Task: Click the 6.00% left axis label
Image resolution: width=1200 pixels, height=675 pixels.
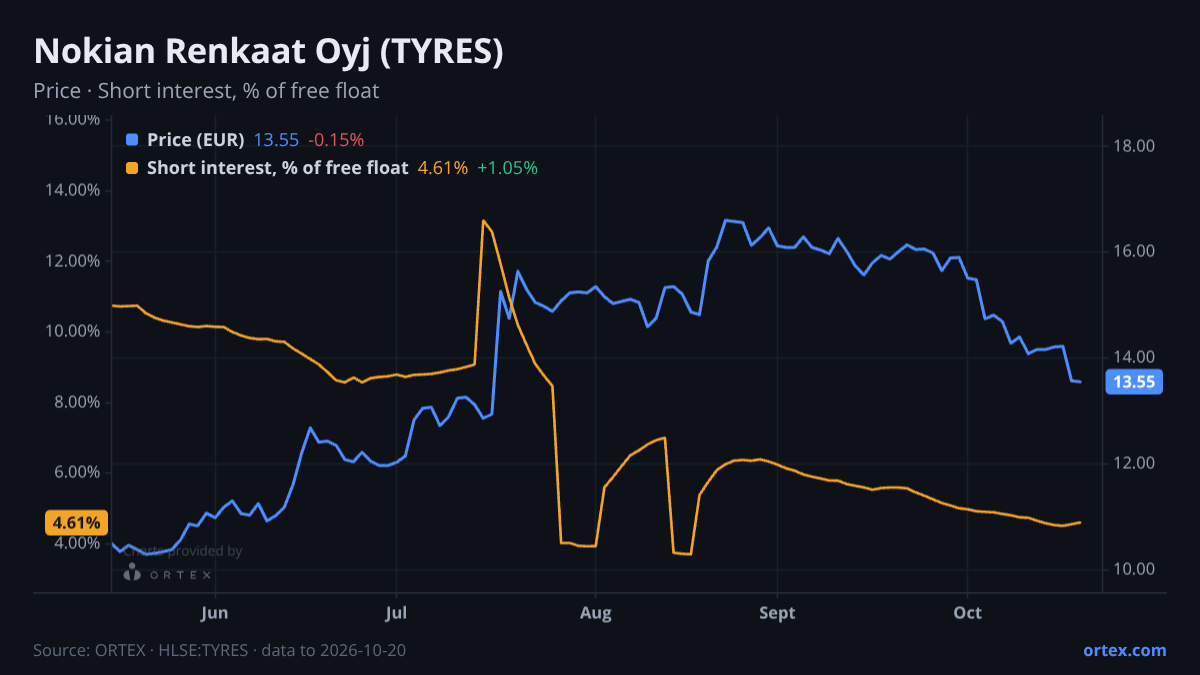Action: [75, 472]
